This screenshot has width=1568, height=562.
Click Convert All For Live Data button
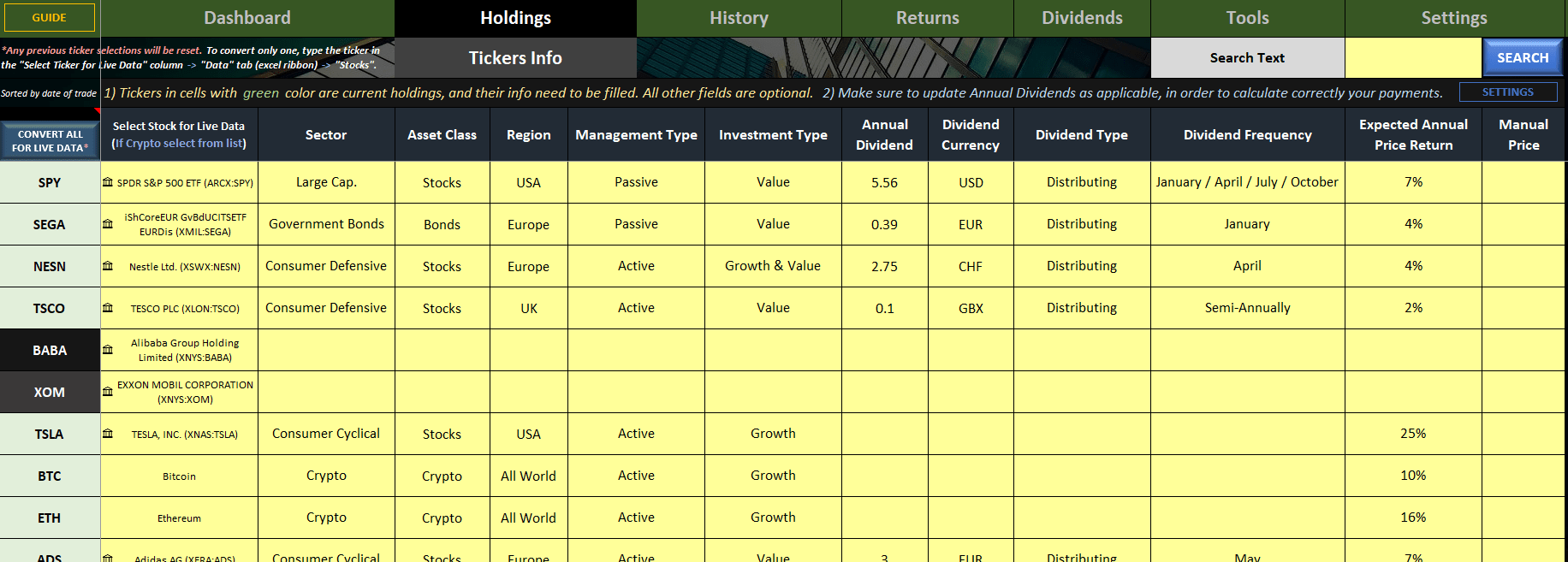pyautogui.click(x=50, y=141)
